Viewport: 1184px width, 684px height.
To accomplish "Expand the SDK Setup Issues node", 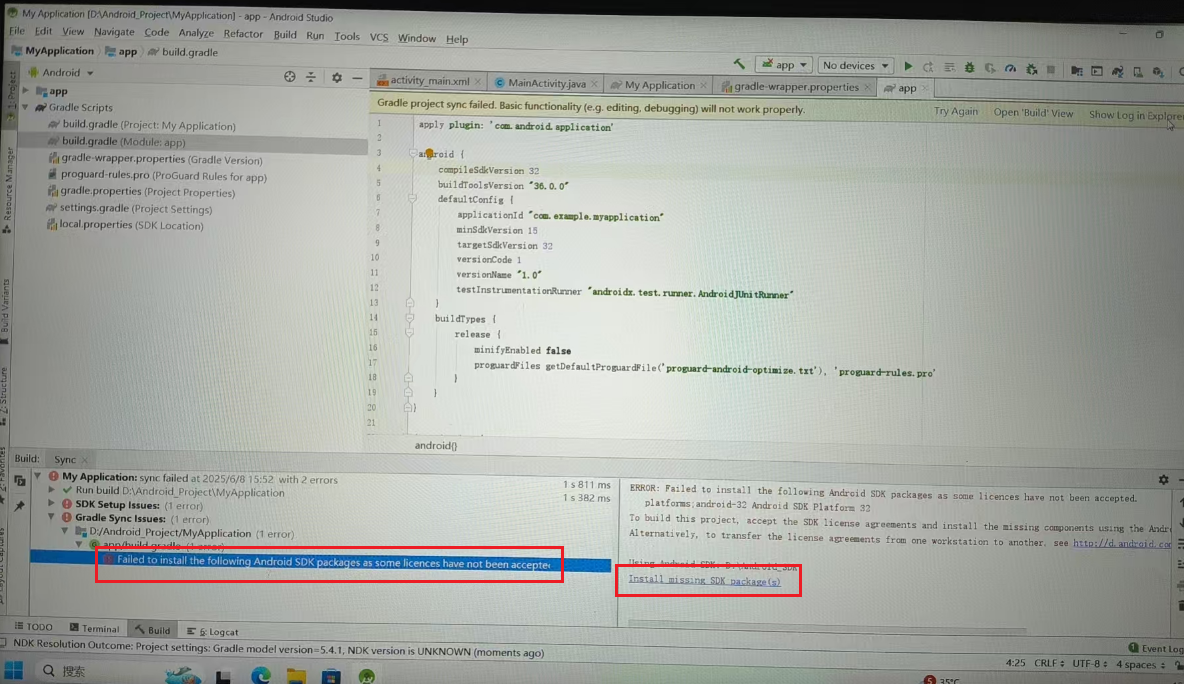I will (x=51, y=504).
